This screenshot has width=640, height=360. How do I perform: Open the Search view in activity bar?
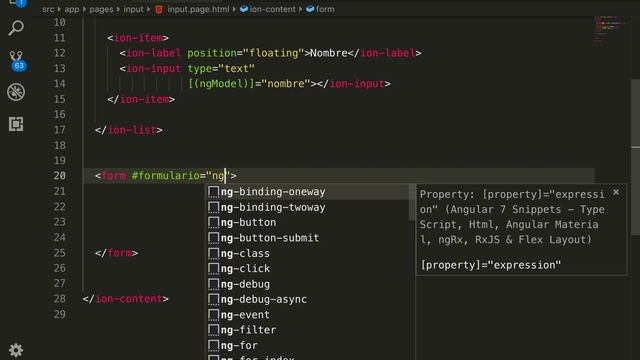16,28
